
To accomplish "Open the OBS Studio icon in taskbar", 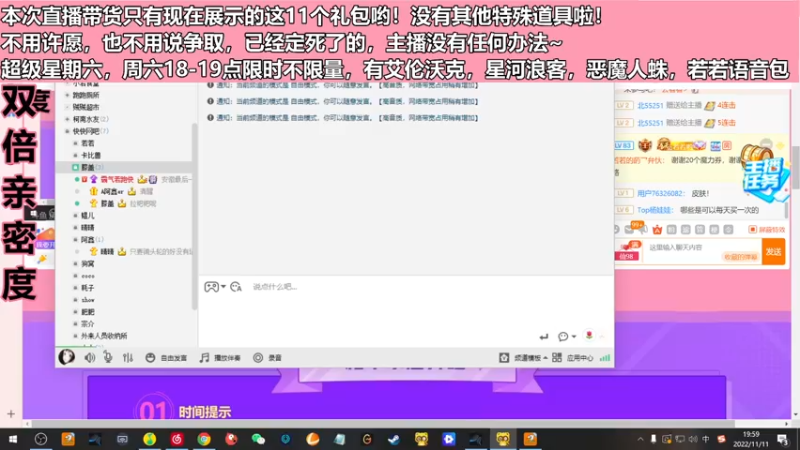I will click(x=41, y=439).
